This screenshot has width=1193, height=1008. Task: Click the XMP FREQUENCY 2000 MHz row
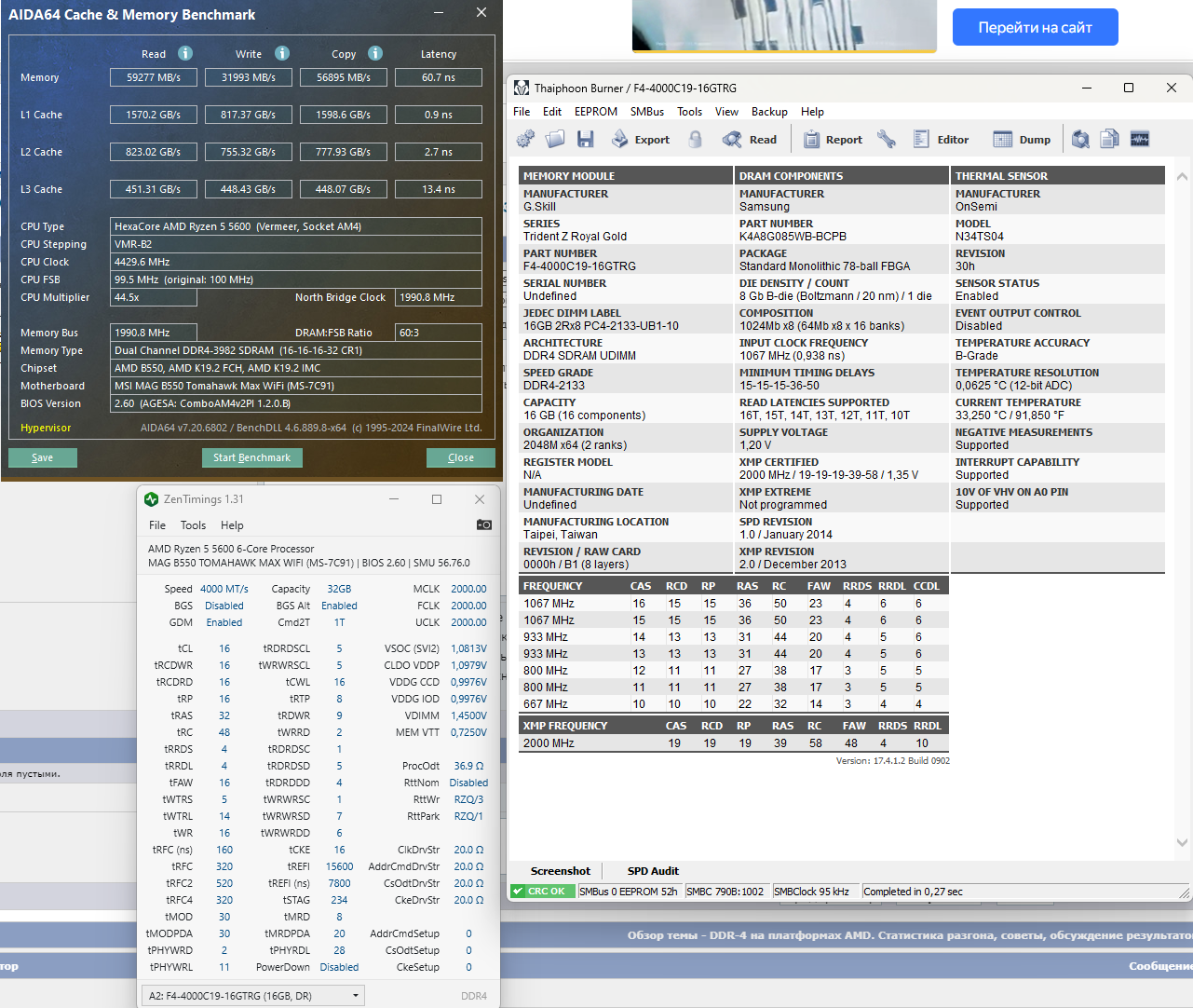click(x=734, y=743)
